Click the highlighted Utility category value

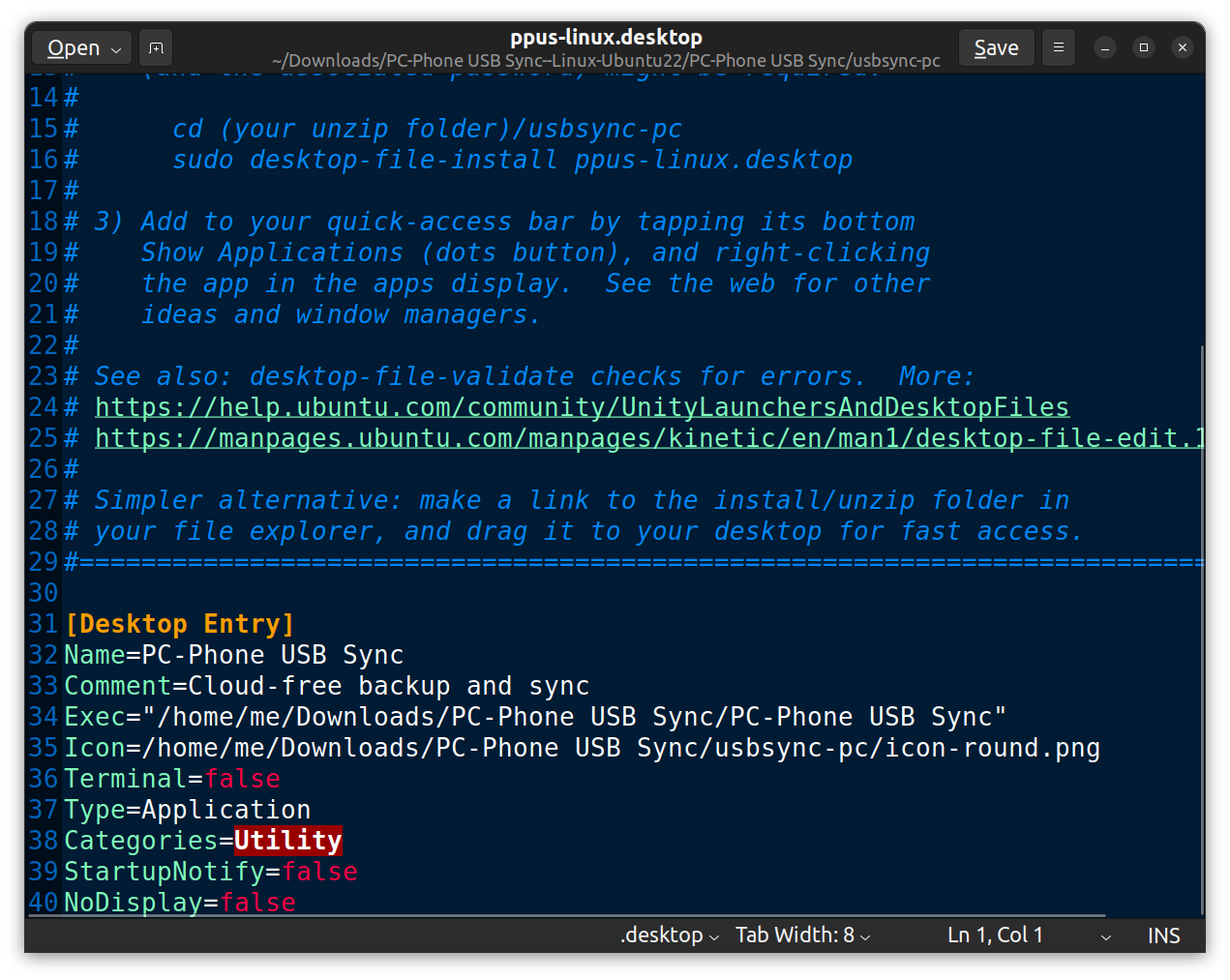[x=287, y=841]
